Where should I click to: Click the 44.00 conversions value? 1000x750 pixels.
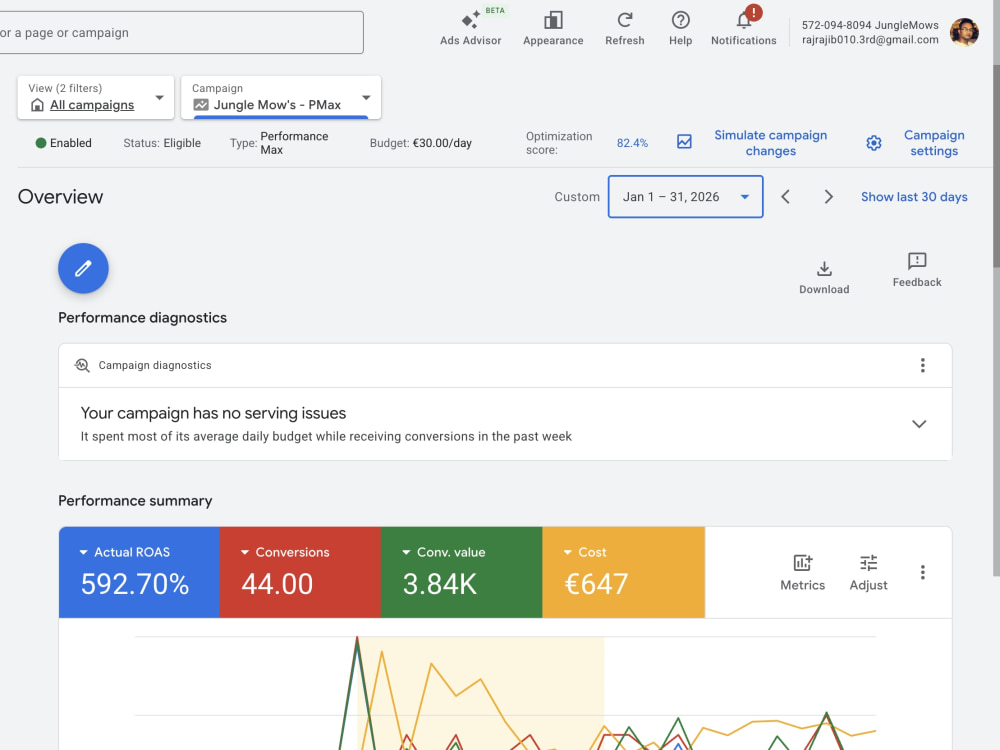[277, 584]
